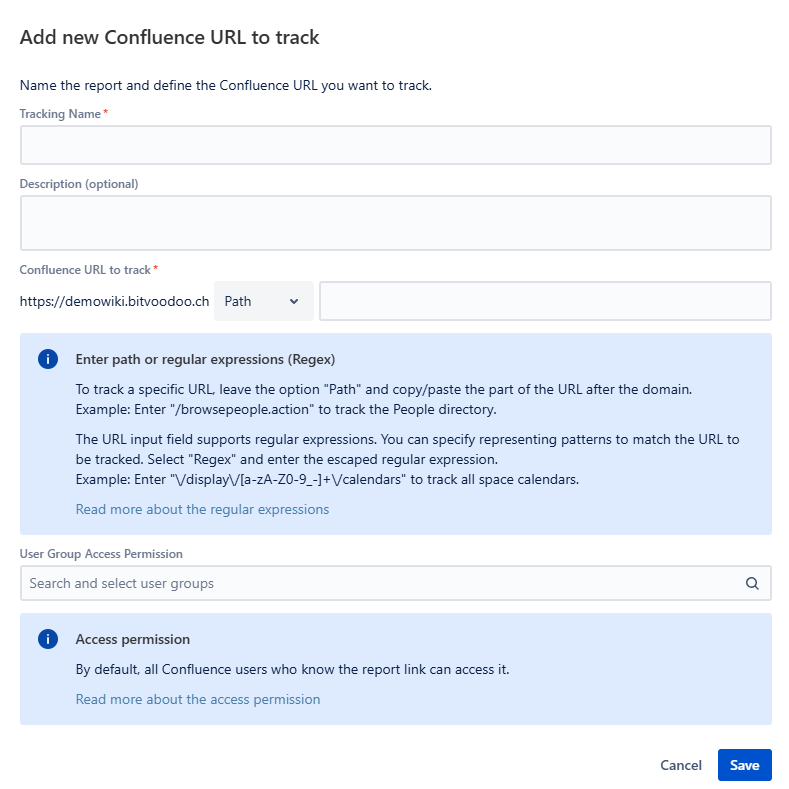Cancel the dialog

click(x=681, y=765)
